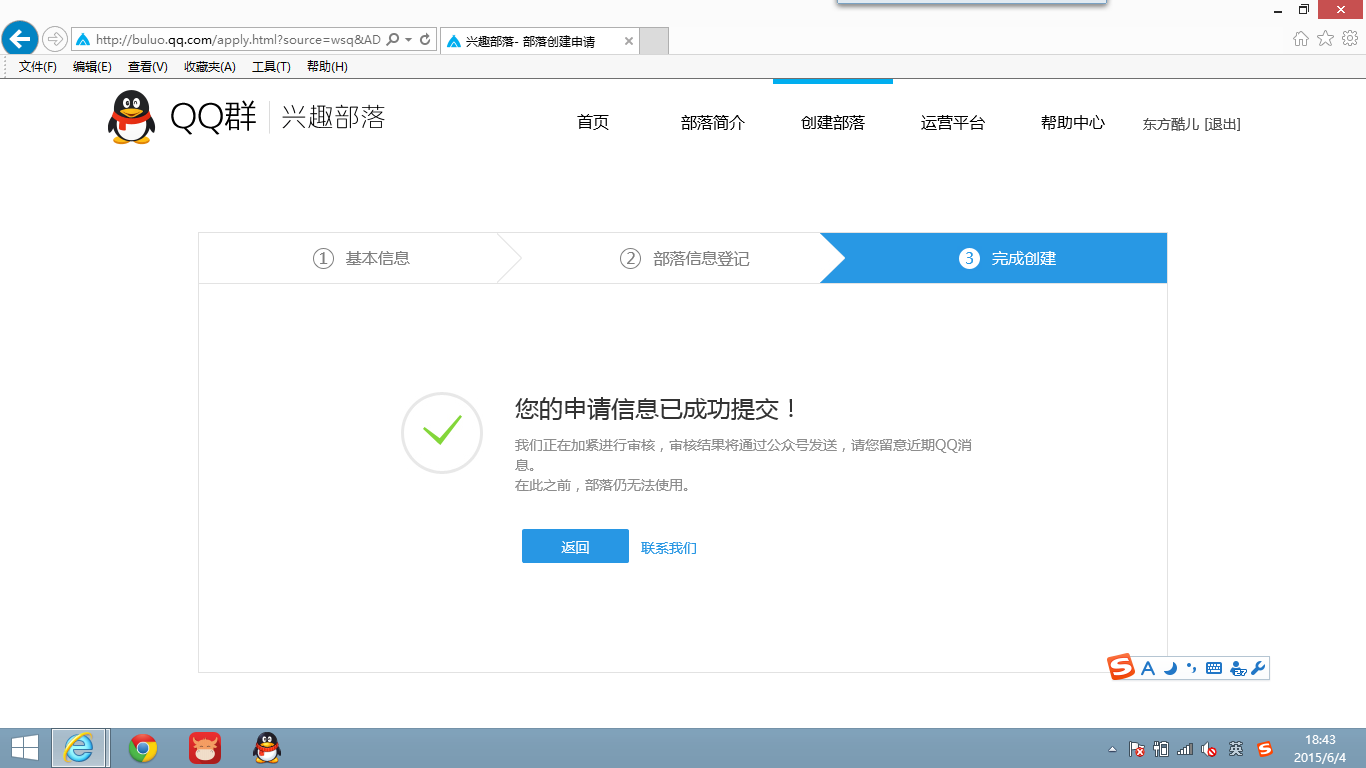Open favorites with the star icon

click(1325, 39)
